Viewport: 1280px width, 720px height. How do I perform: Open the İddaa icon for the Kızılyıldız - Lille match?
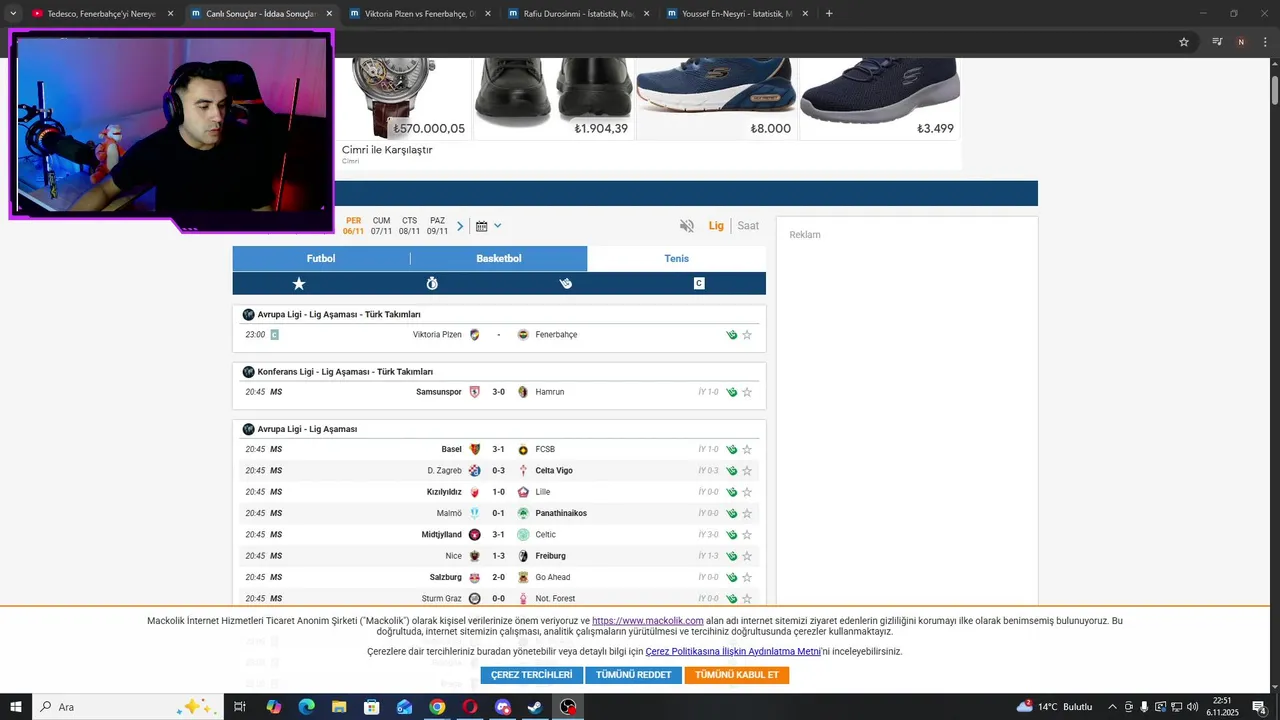(x=732, y=492)
